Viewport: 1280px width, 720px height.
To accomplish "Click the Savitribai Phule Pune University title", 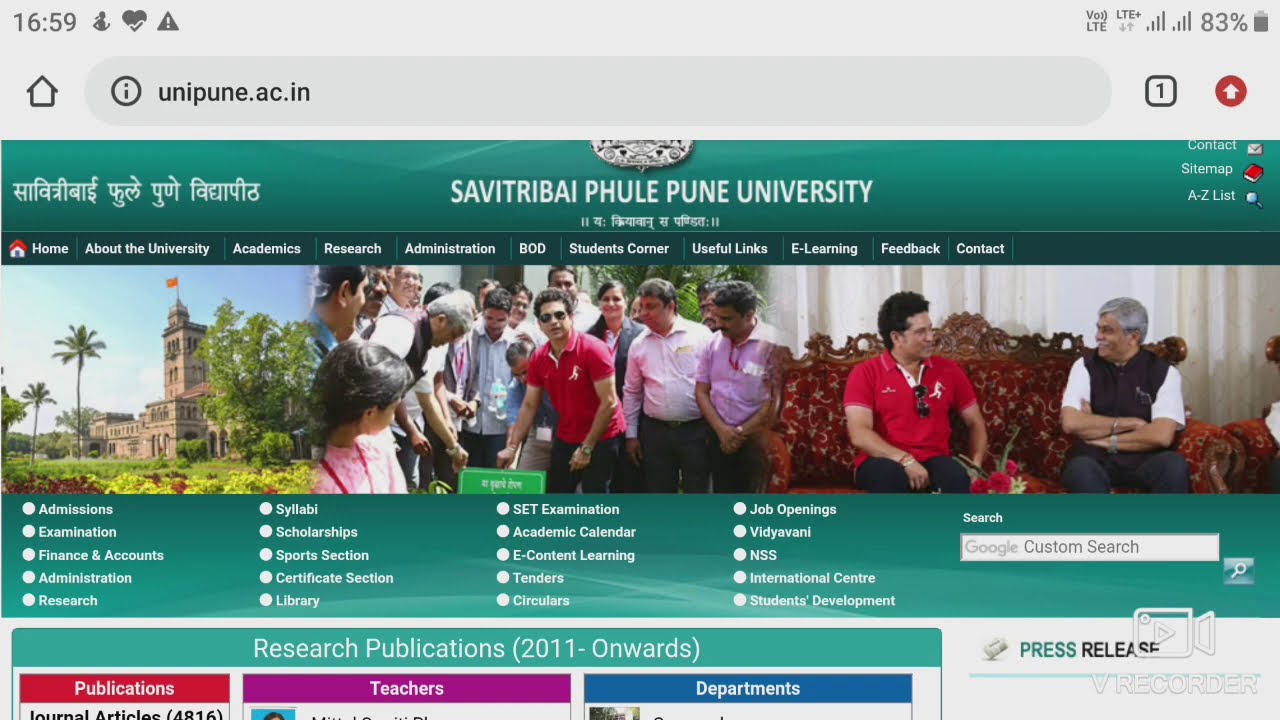I will [661, 191].
